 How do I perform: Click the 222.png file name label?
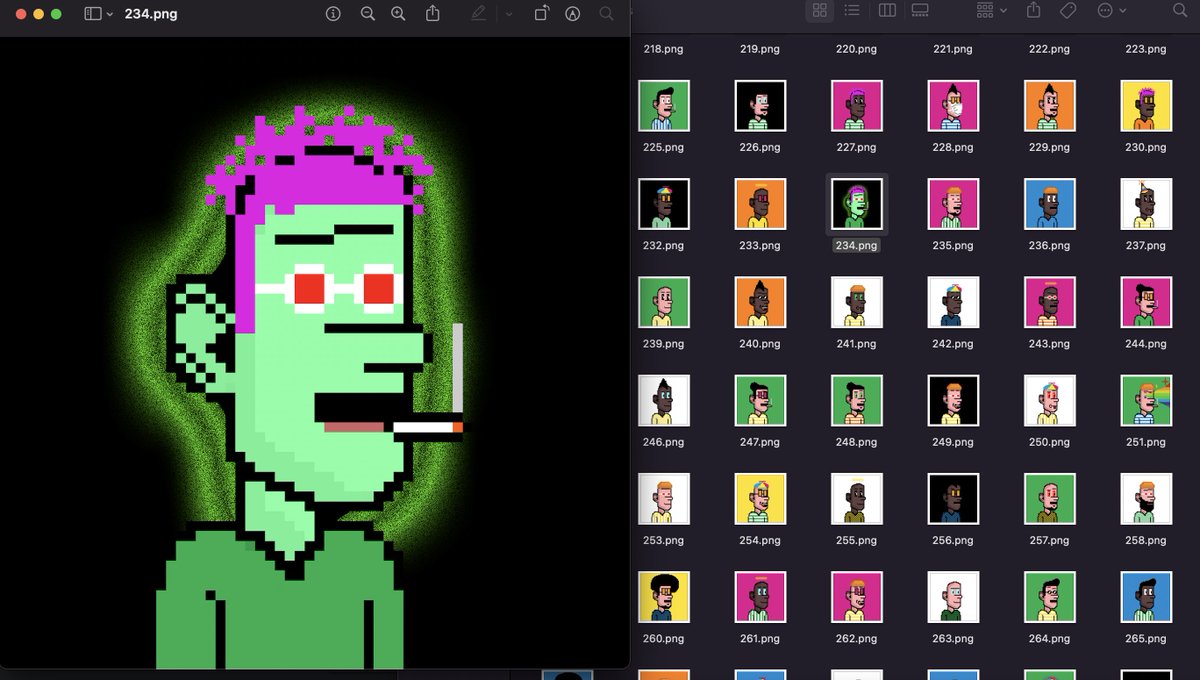pyautogui.click(x=1050, y=49)
